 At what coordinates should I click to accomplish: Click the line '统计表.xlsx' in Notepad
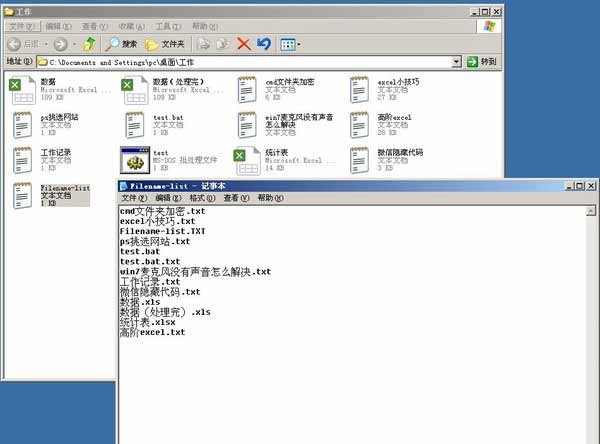coord(147,322)
